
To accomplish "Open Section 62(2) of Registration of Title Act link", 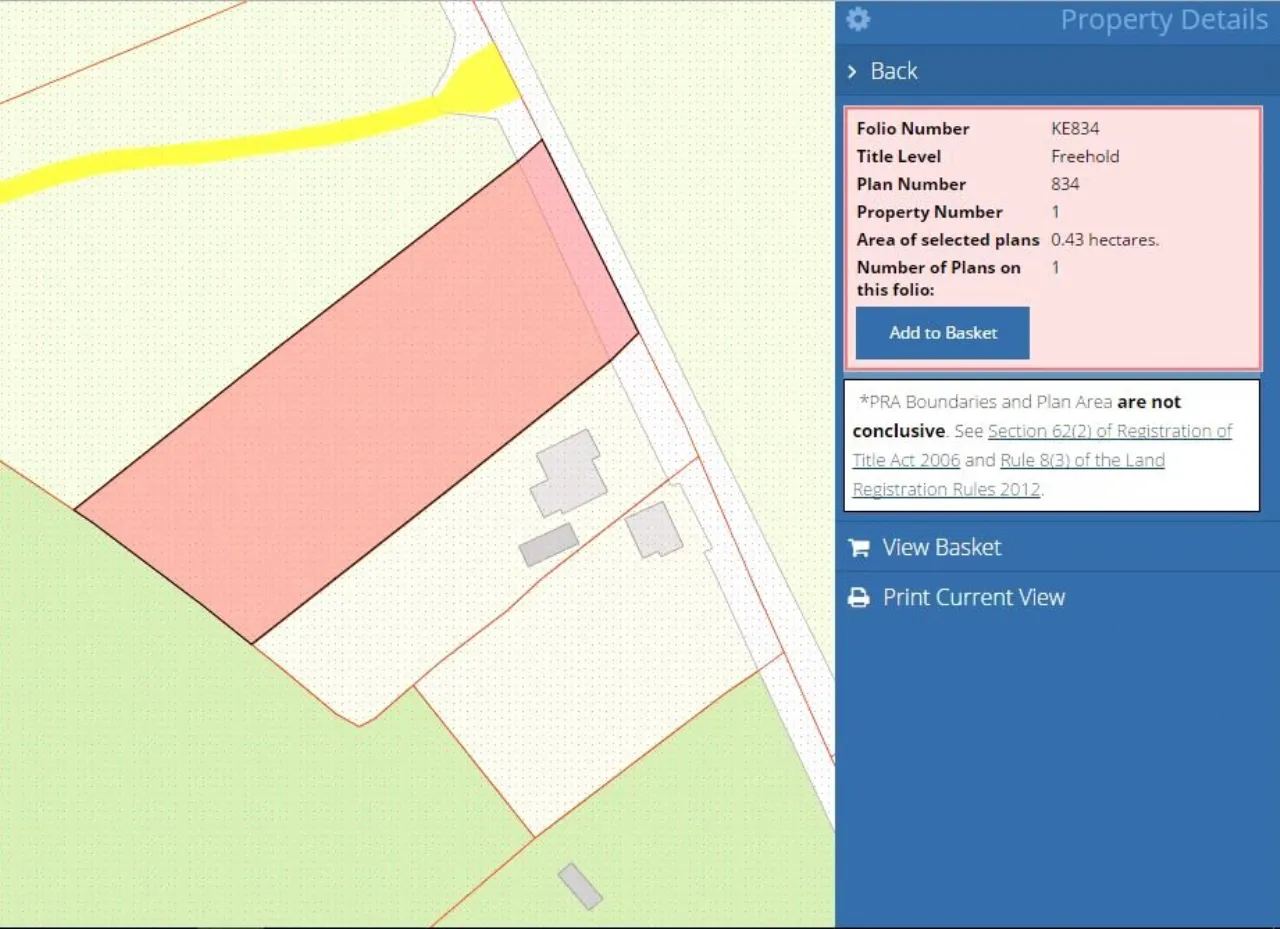I will (x=1109, y=431).
